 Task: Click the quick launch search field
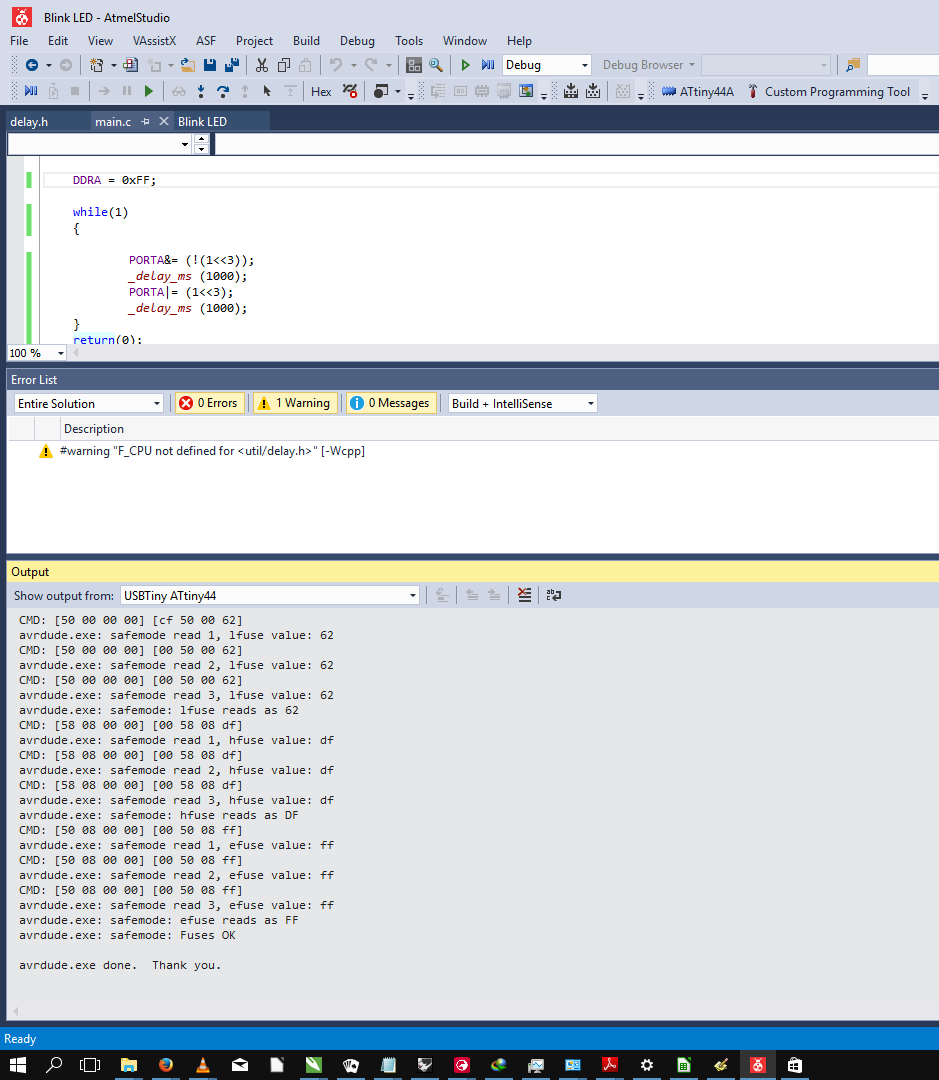point(902,65)
